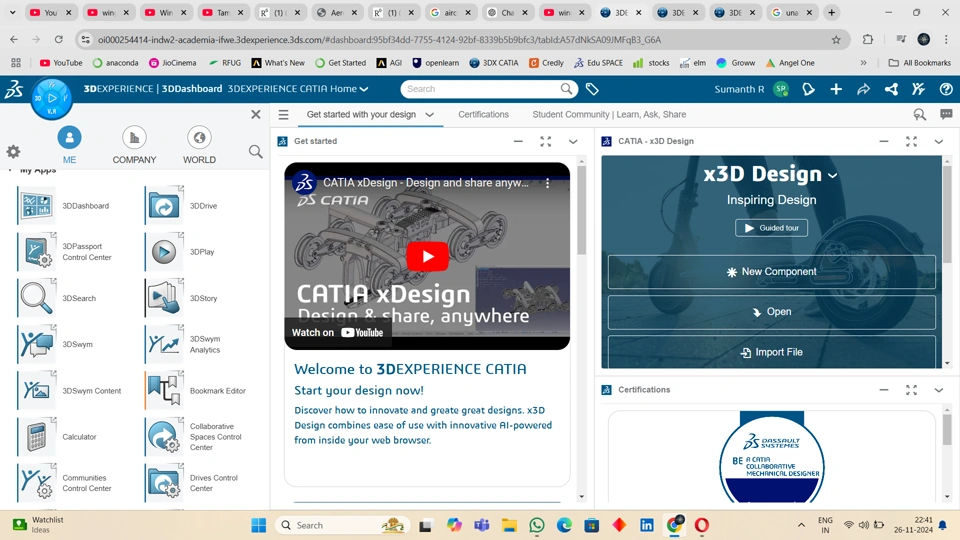Open Drives Control Center app
This screenshot has width=960, height=540.
pos(164,483)
